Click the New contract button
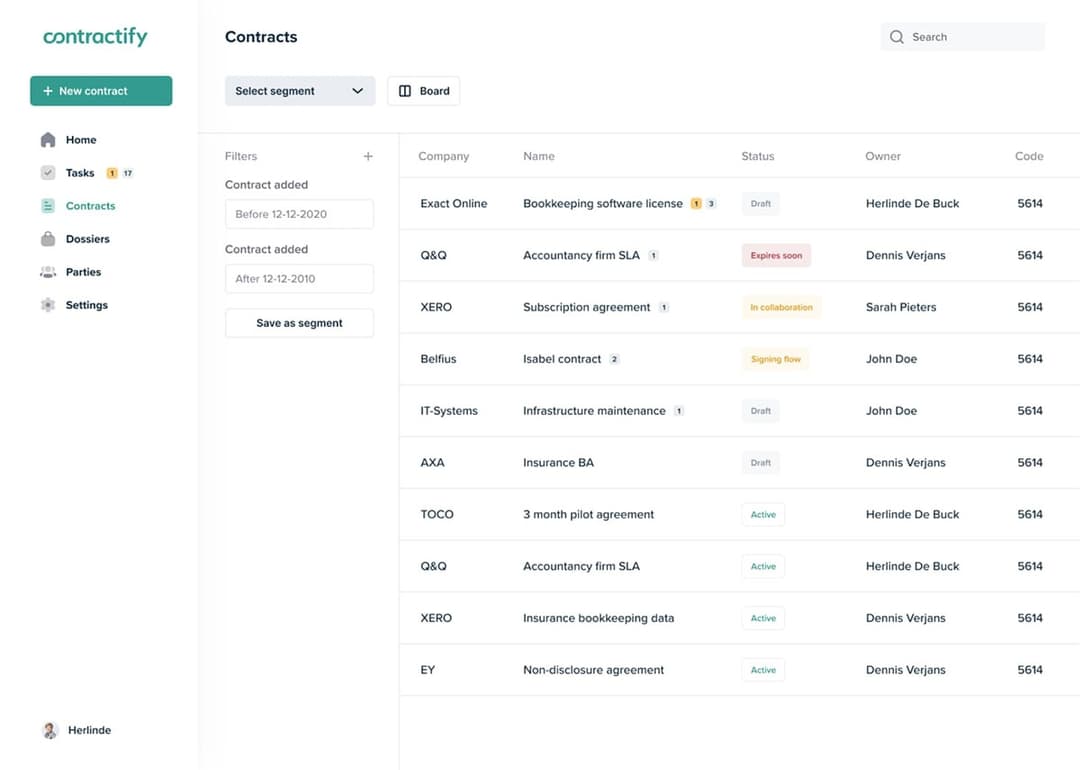 [100, 90]
